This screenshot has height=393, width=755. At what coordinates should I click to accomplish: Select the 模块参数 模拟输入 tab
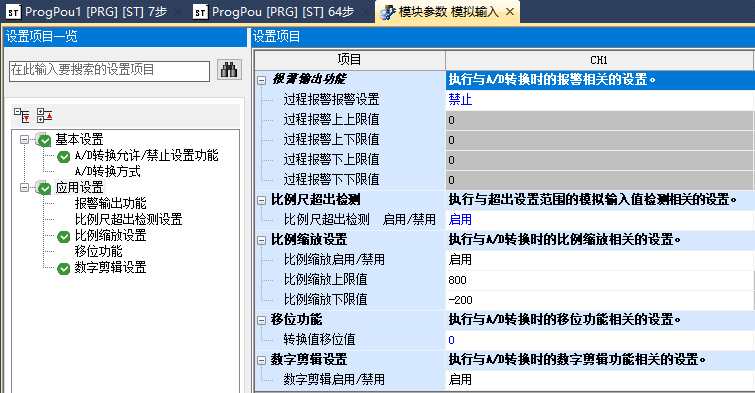point(448,12)
